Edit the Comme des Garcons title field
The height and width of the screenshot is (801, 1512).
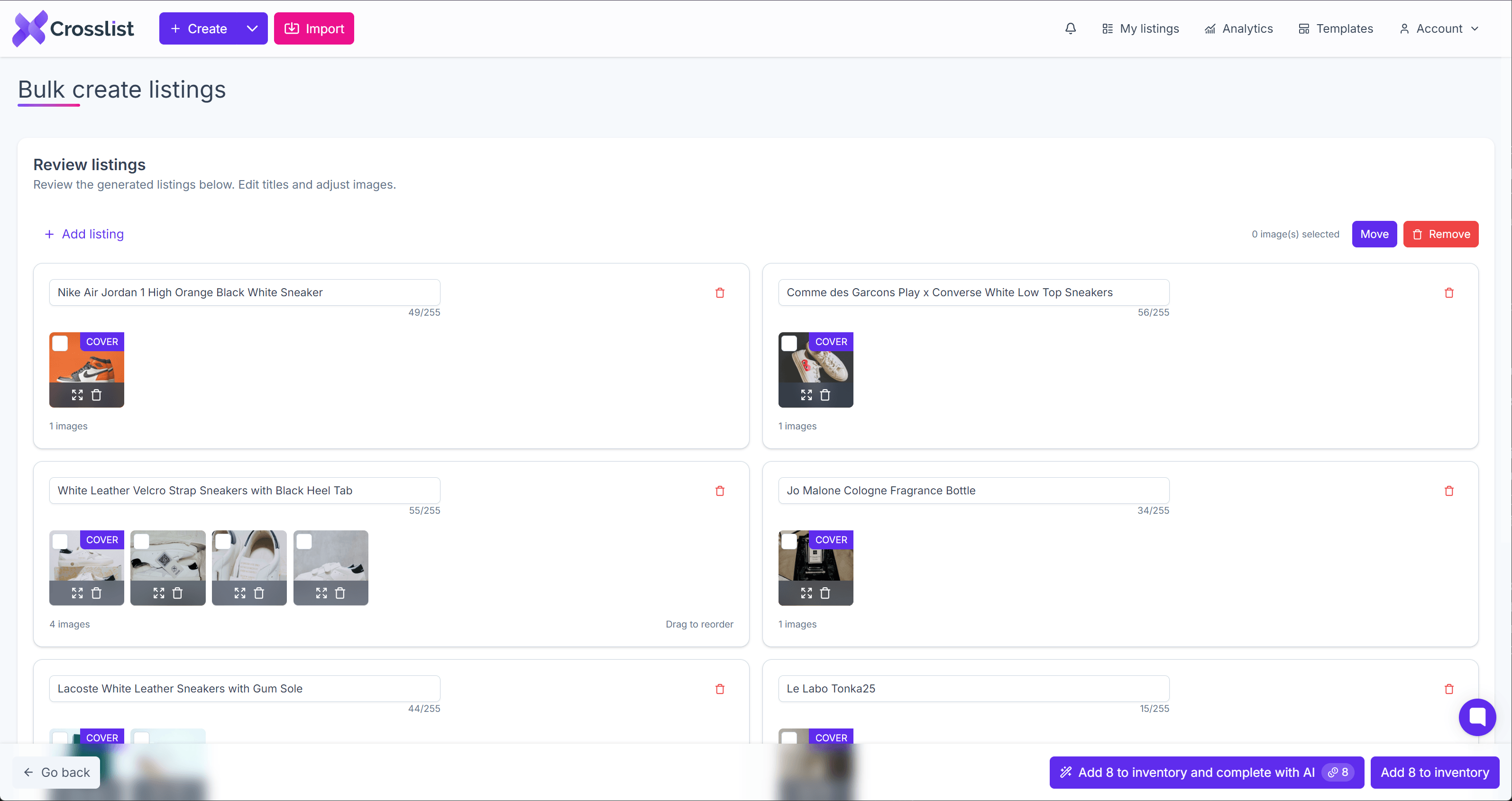click(x=974, y=292)
